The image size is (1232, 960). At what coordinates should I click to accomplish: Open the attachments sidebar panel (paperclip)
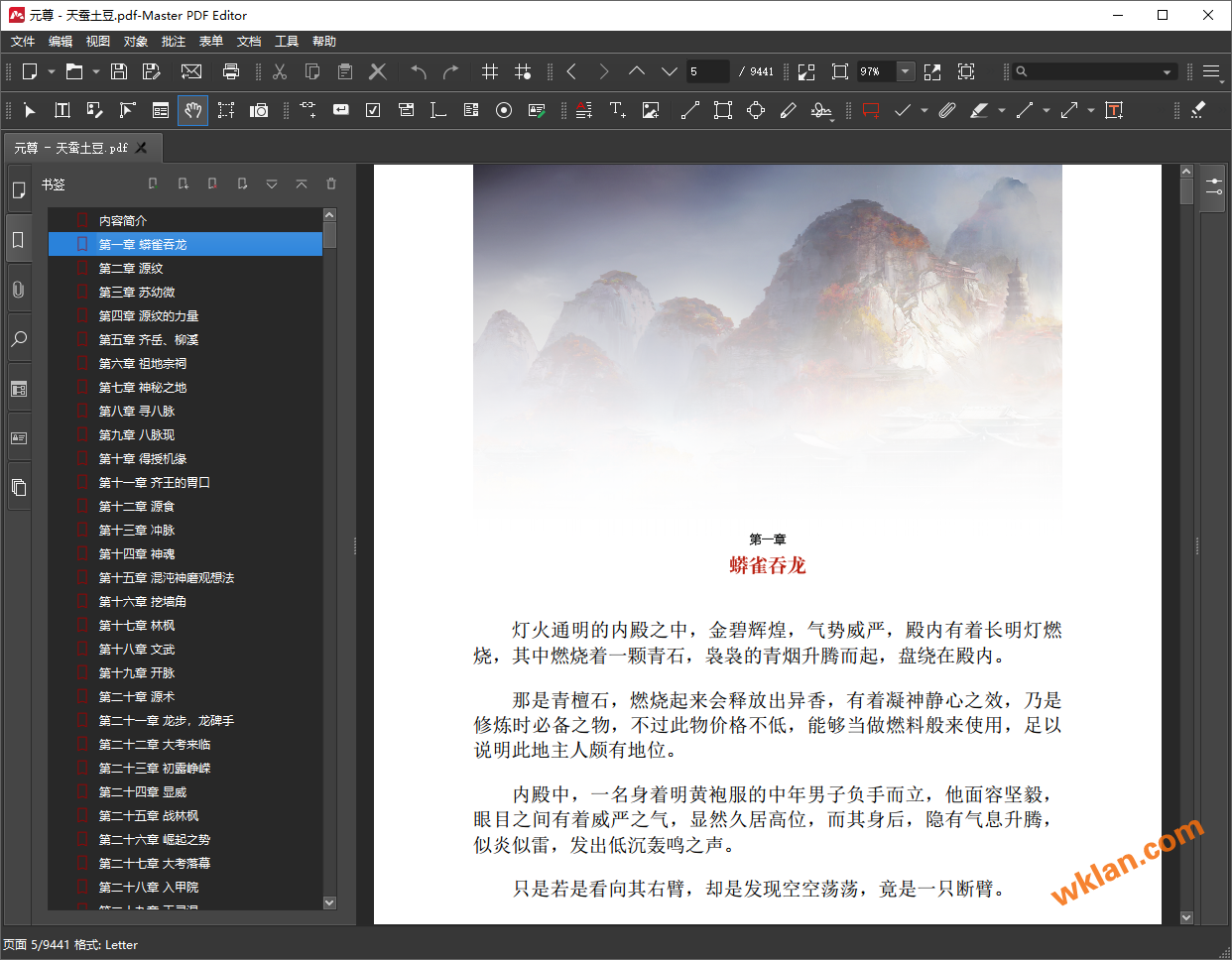coord(18,290)
